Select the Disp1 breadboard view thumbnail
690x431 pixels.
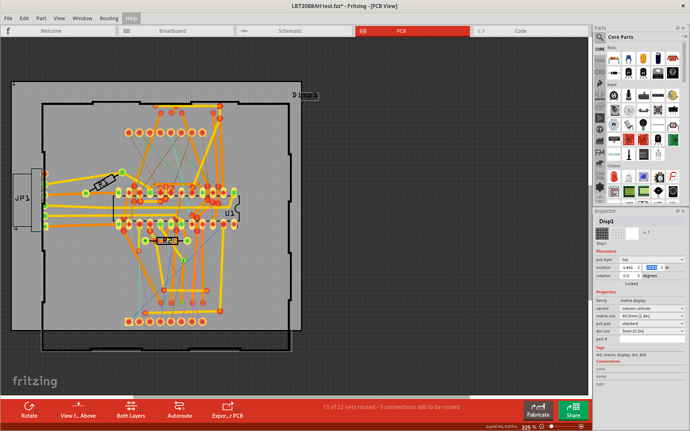602,233
